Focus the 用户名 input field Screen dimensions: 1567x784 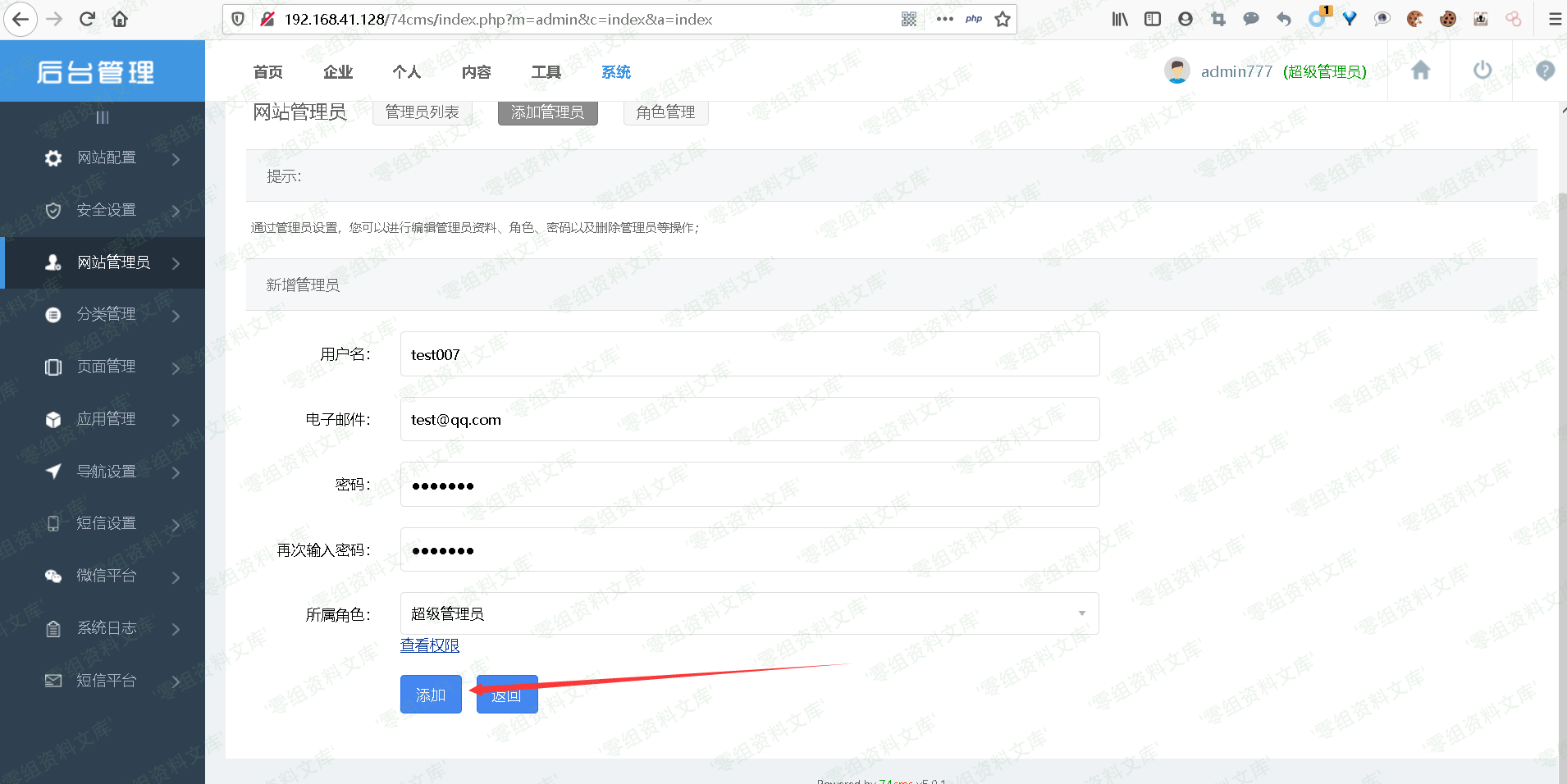tap(749, 354)
